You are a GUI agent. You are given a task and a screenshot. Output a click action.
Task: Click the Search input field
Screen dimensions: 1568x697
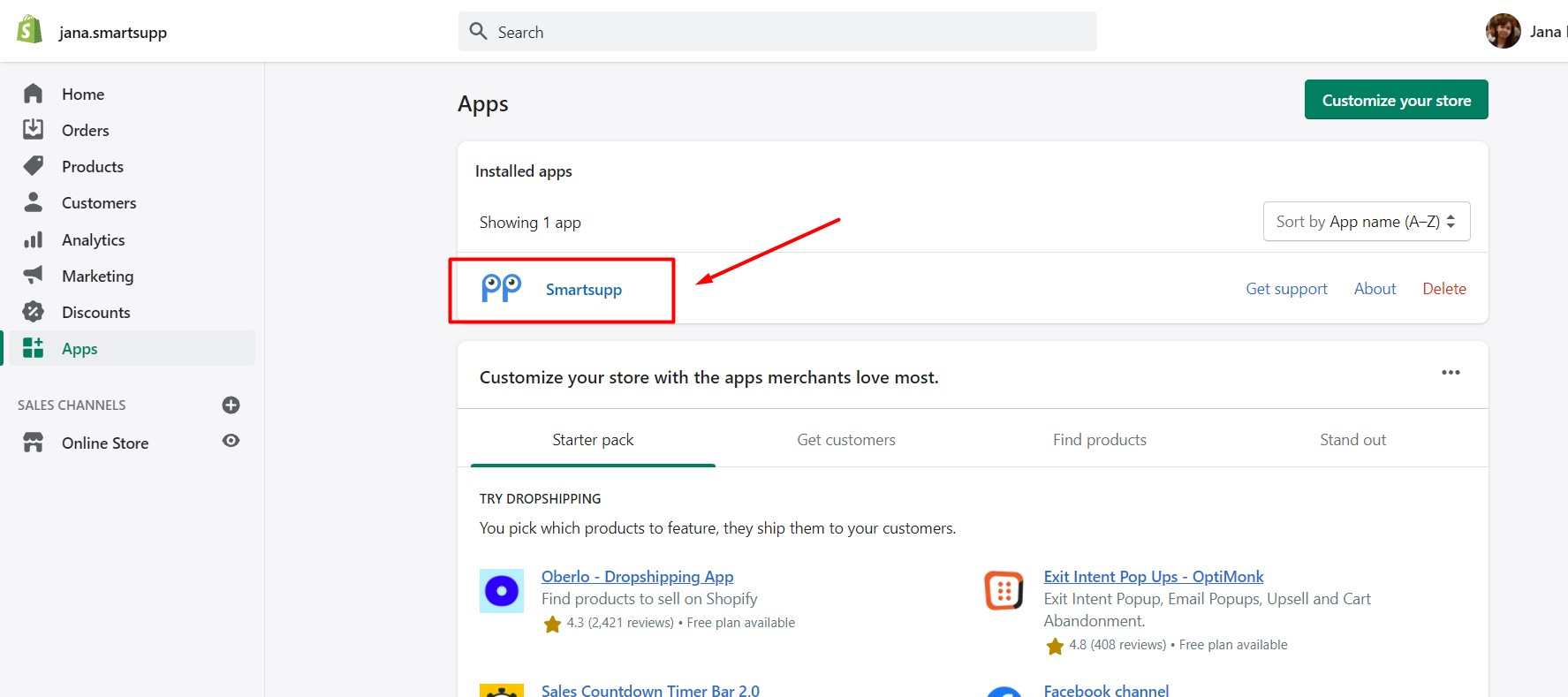click(777, 32)
